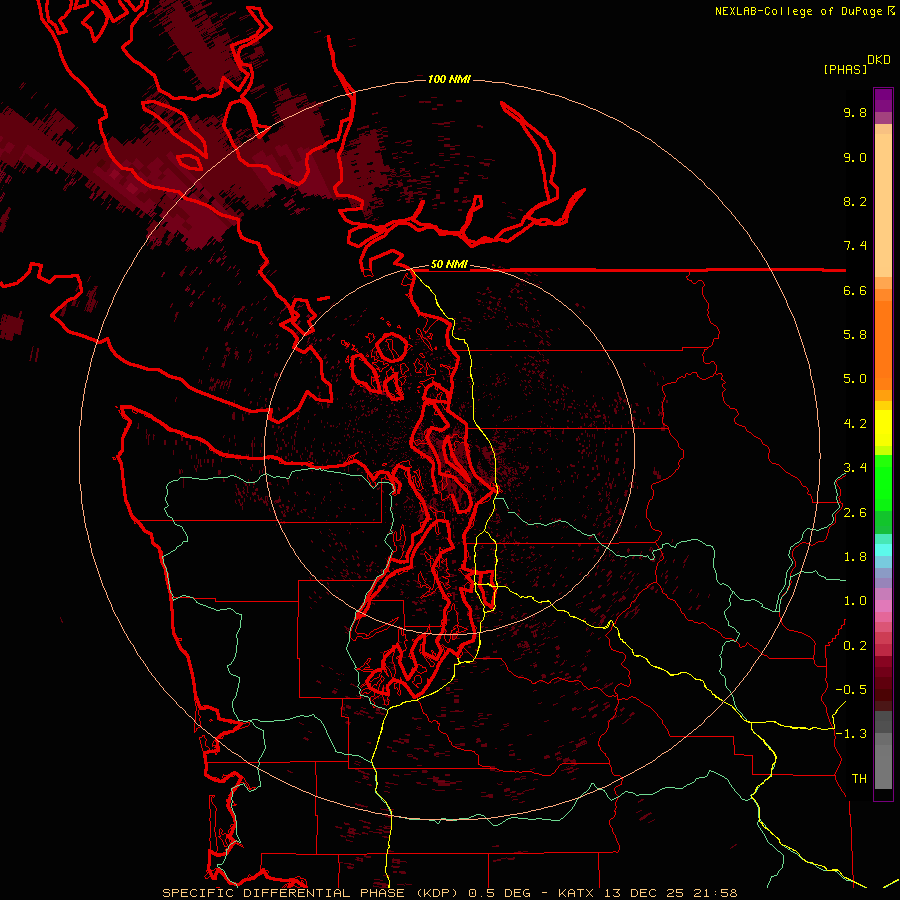The height and width of the screenshot is (900, 900).
Task: Click the 7.4 scale value
Action: point(855,246)
